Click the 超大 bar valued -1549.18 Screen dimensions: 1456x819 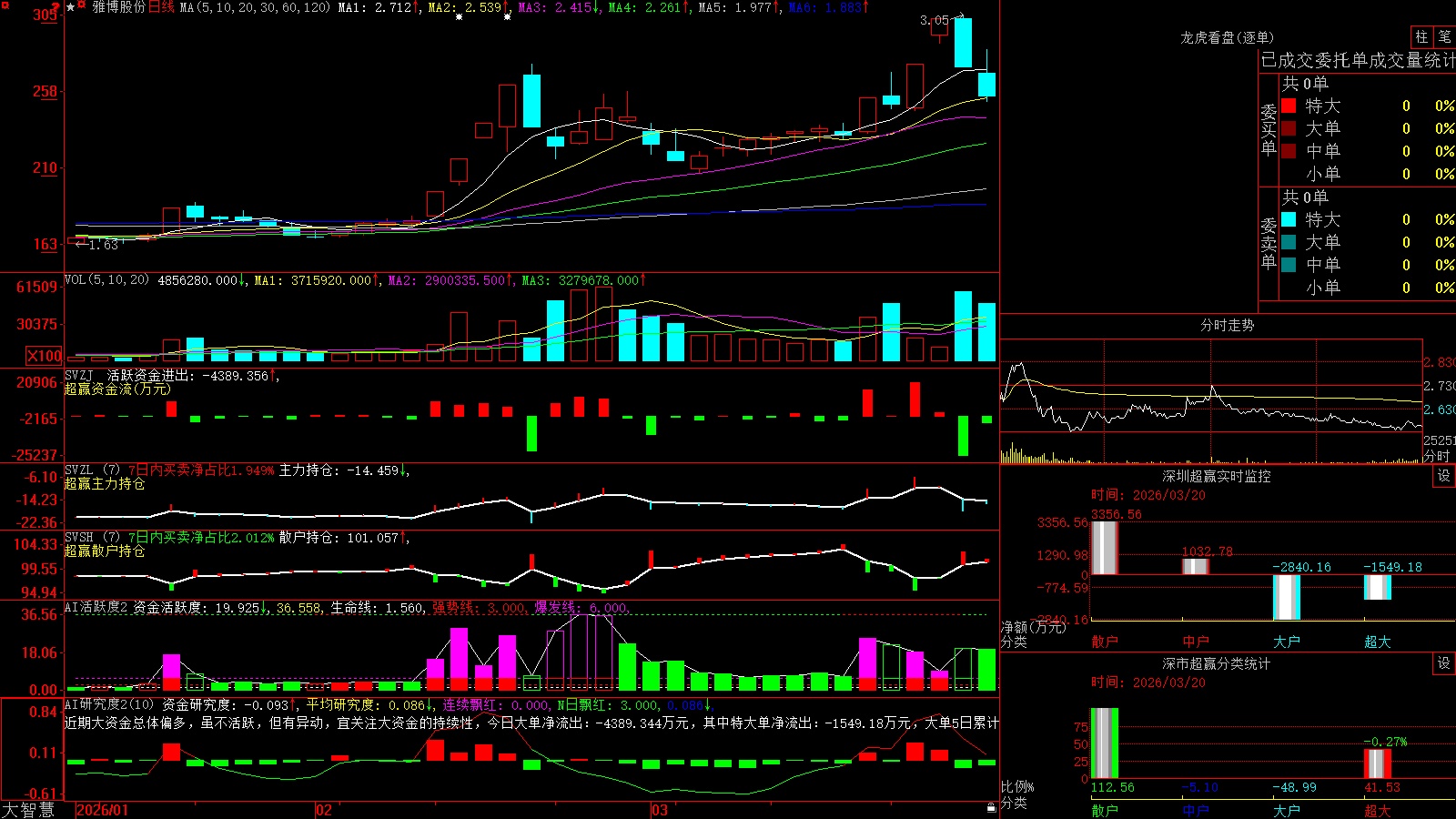click(x=1378, y=587)
